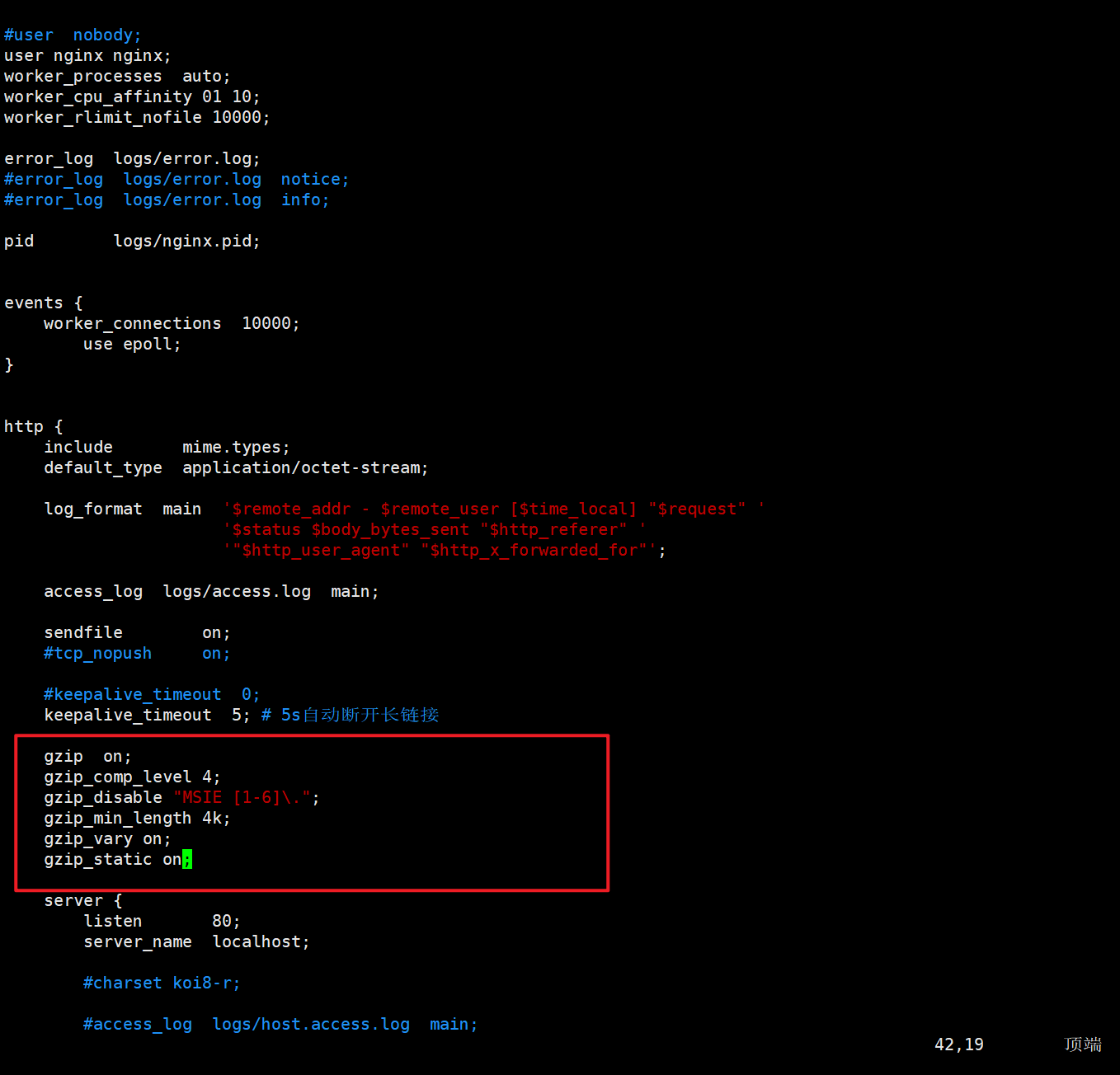
Task: Click the Chinese comment '5s自动断开长链接'
Action: tap(360, 715)
